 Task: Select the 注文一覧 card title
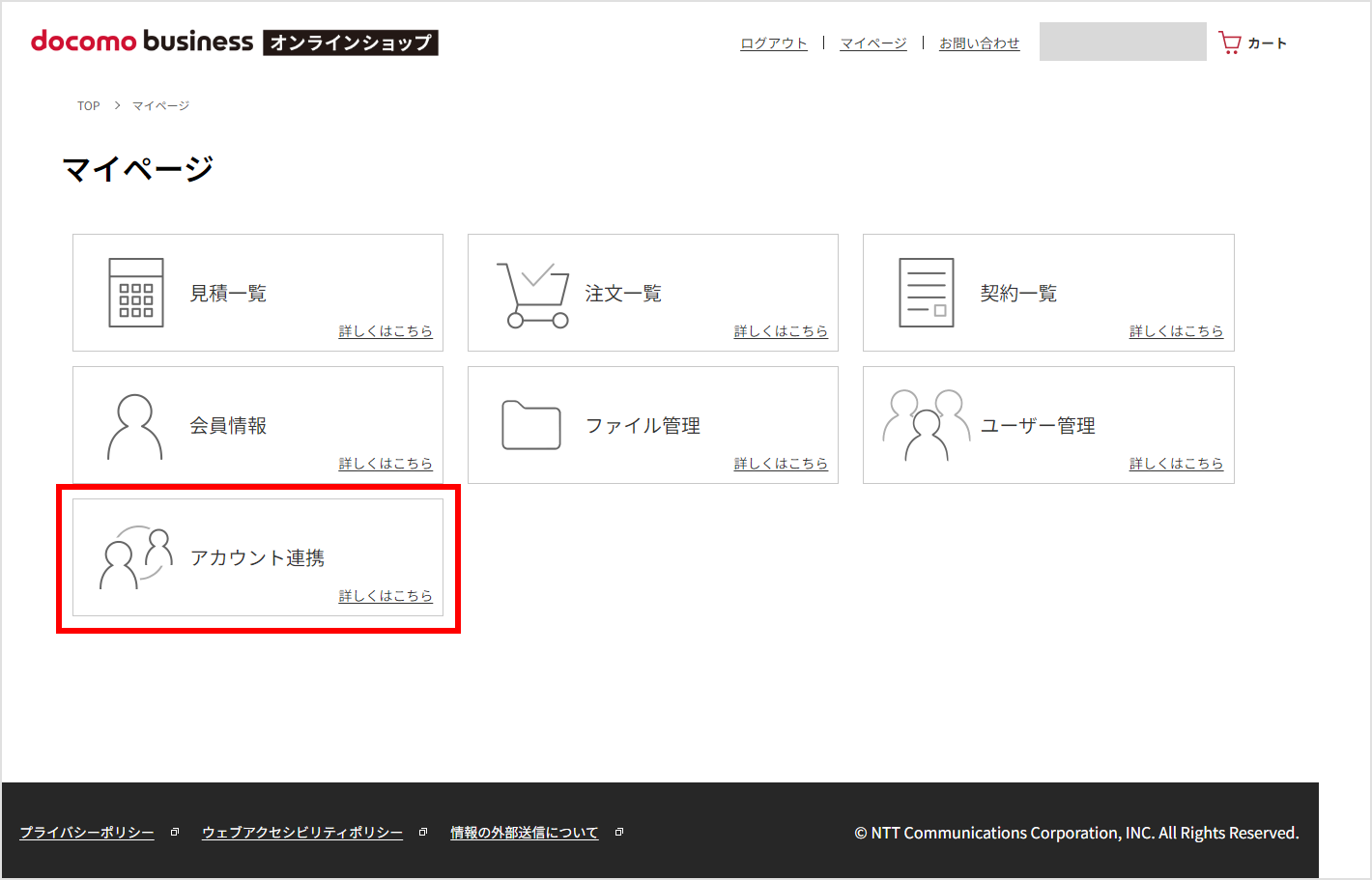click(623, 294)
